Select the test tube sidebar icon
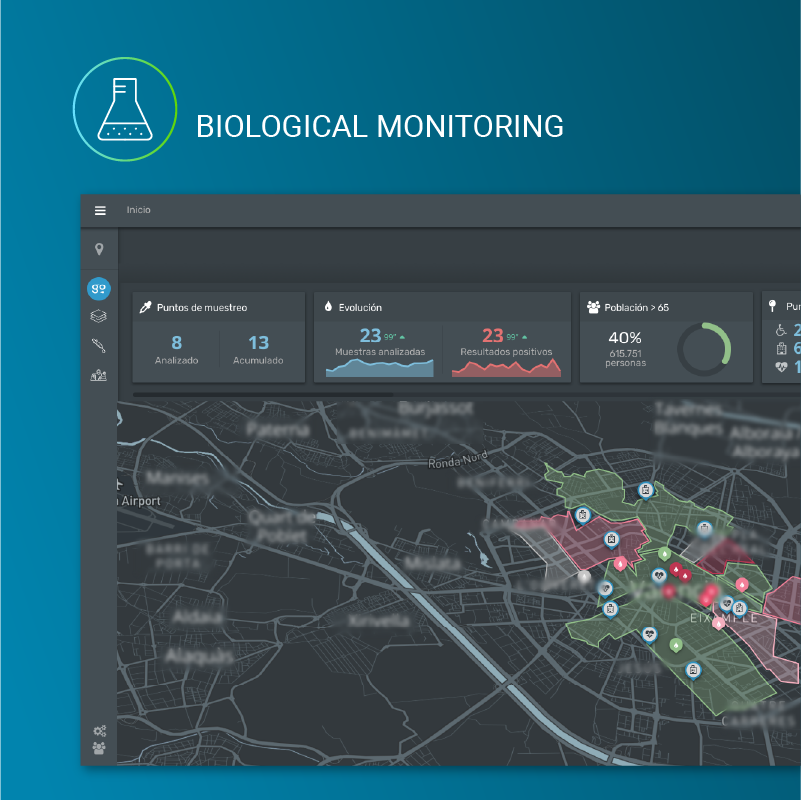 tap(99, 346)
